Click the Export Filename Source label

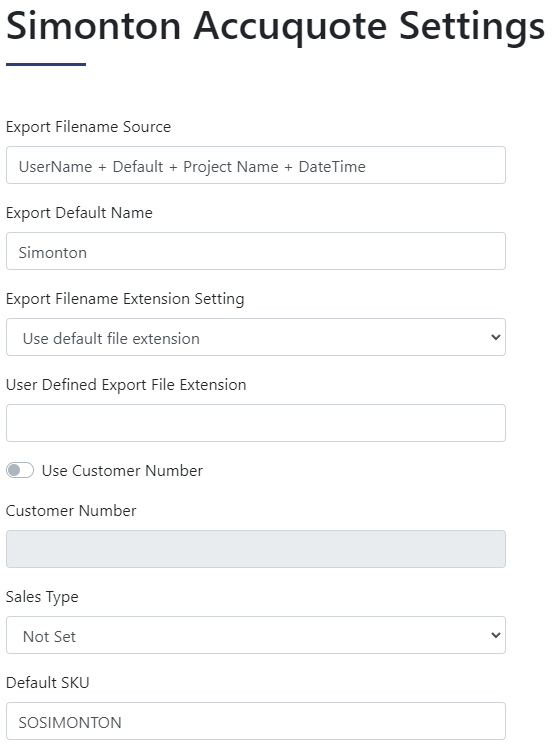tap(88, 127)
